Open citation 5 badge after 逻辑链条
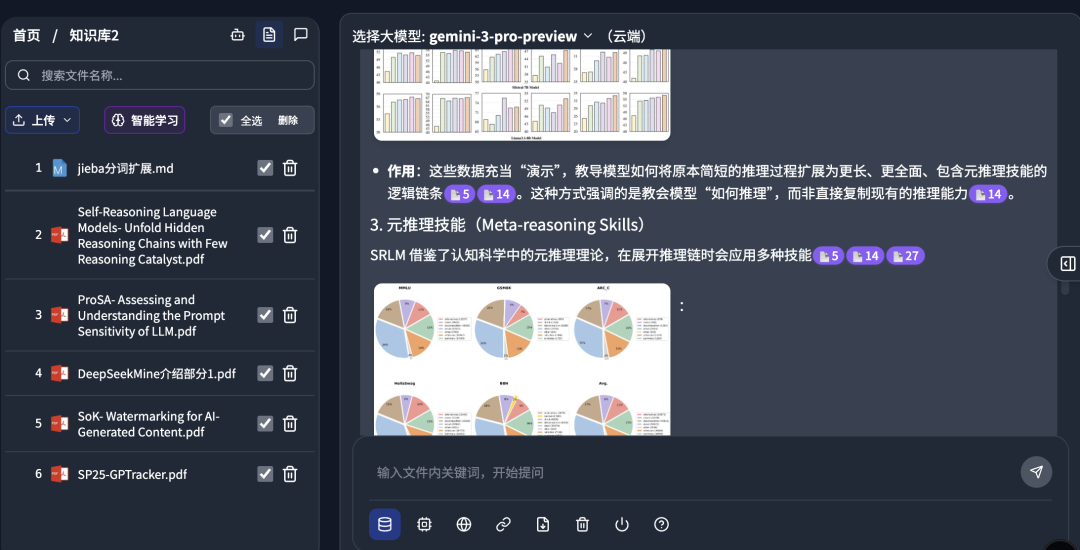This screenshot has width=1080, height=550. [459, 194]
